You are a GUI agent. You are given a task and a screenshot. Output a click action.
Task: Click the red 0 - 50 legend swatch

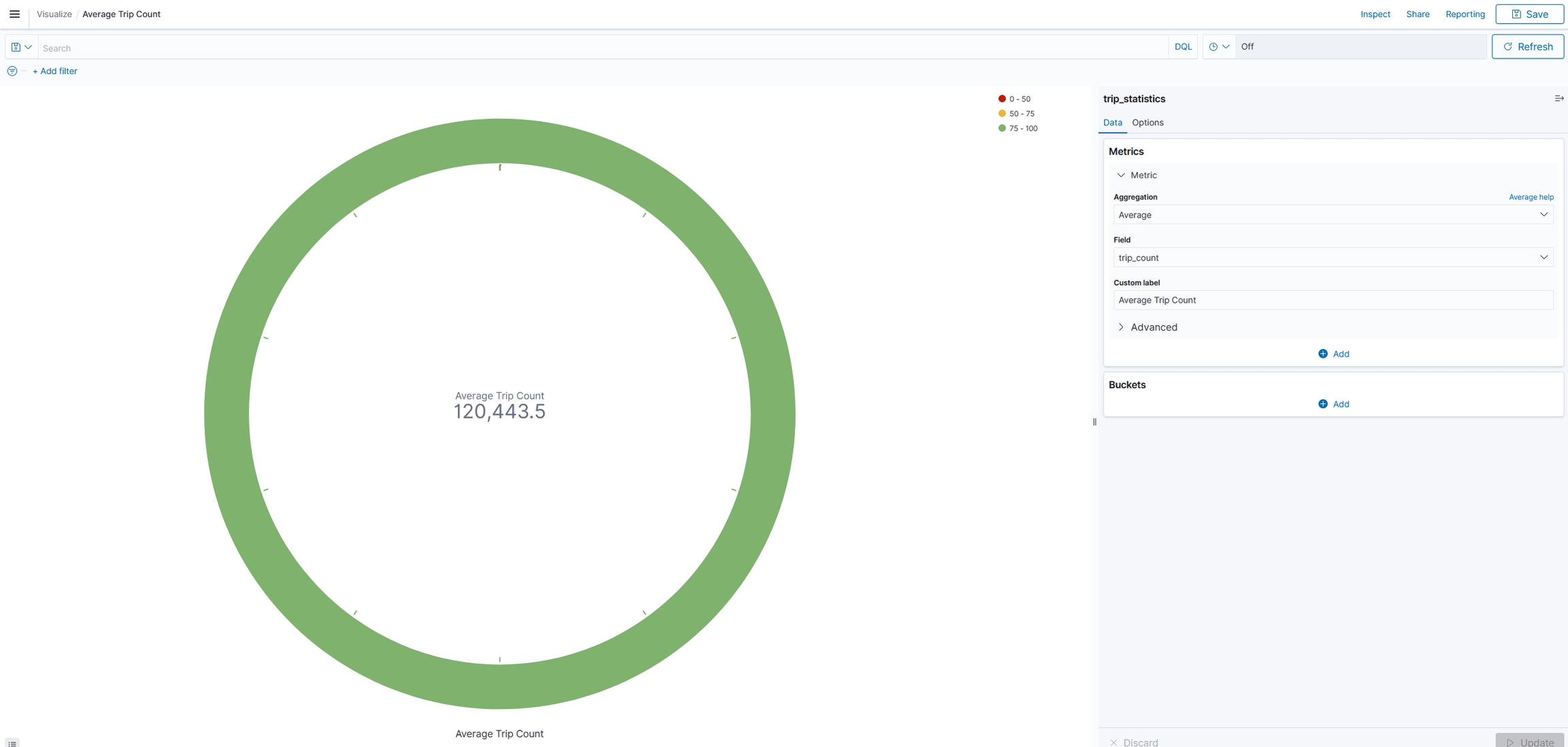pyautogui.click(x=1002, y=99)
